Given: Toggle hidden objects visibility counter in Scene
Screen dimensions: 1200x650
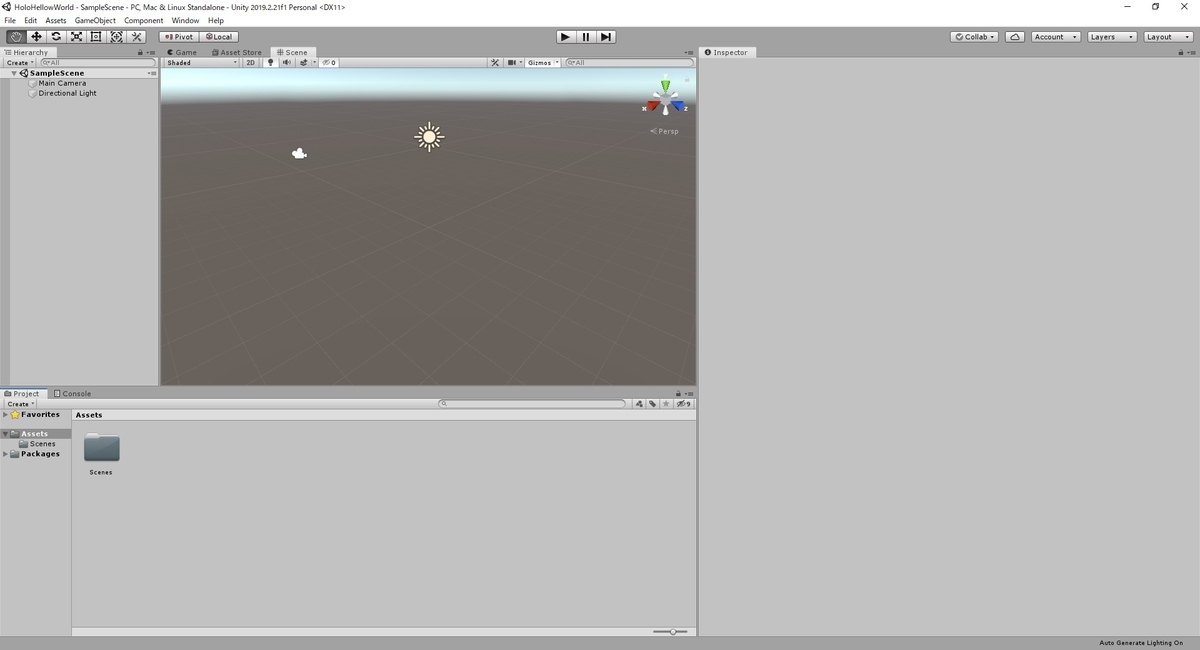Looking at the screenshot, I should (329, 62).
